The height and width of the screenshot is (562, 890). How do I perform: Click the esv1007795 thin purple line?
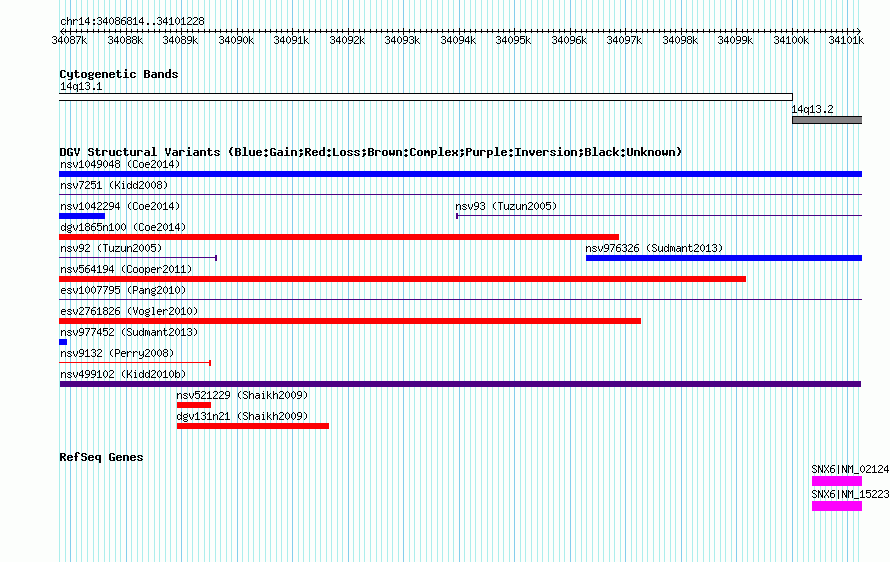(x=460, y=300)
